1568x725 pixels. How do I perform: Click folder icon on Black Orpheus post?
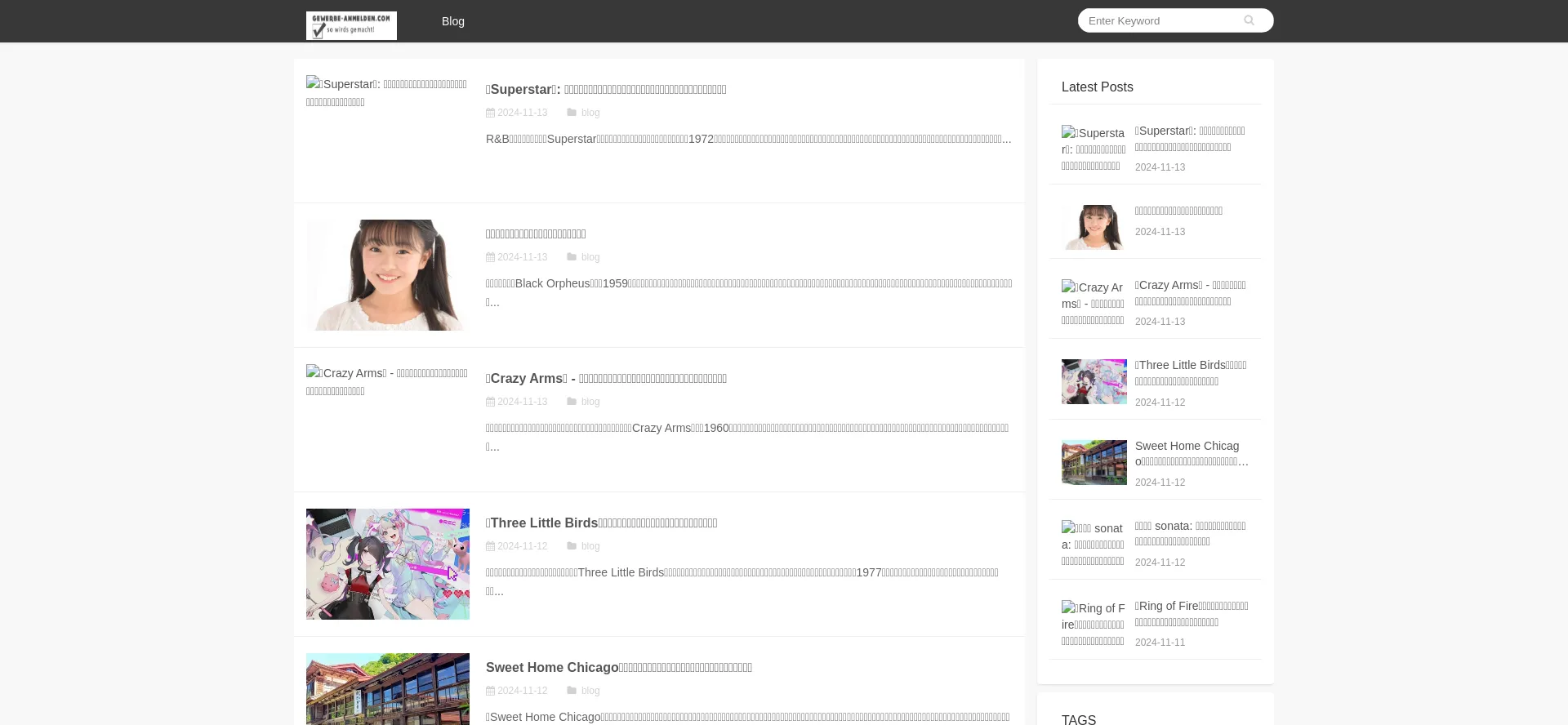[572, 257]
